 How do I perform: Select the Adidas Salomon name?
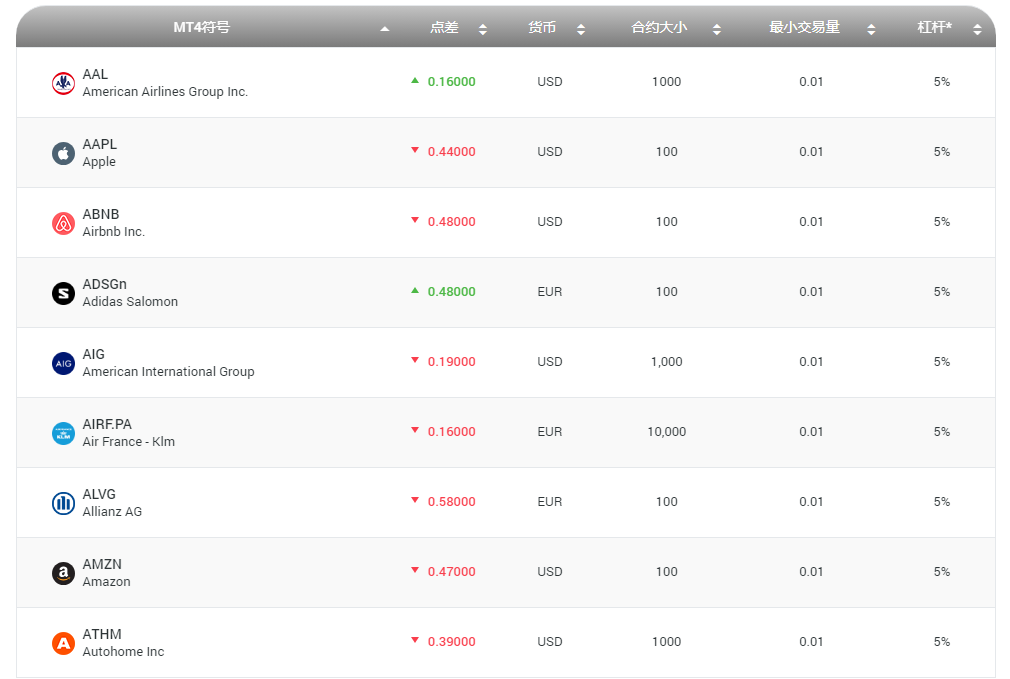tap(130, 301)
